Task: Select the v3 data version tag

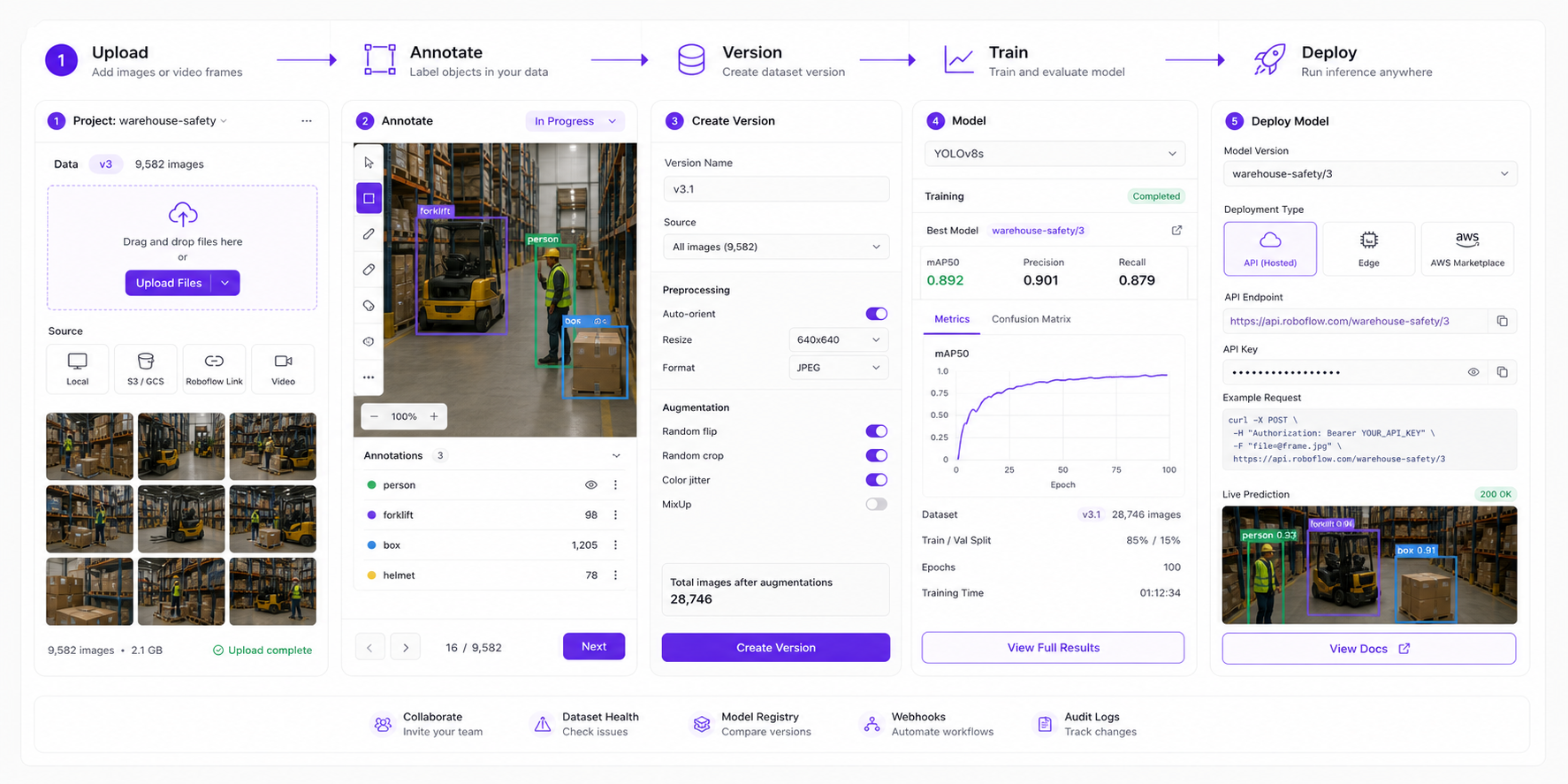Action: 105,164
